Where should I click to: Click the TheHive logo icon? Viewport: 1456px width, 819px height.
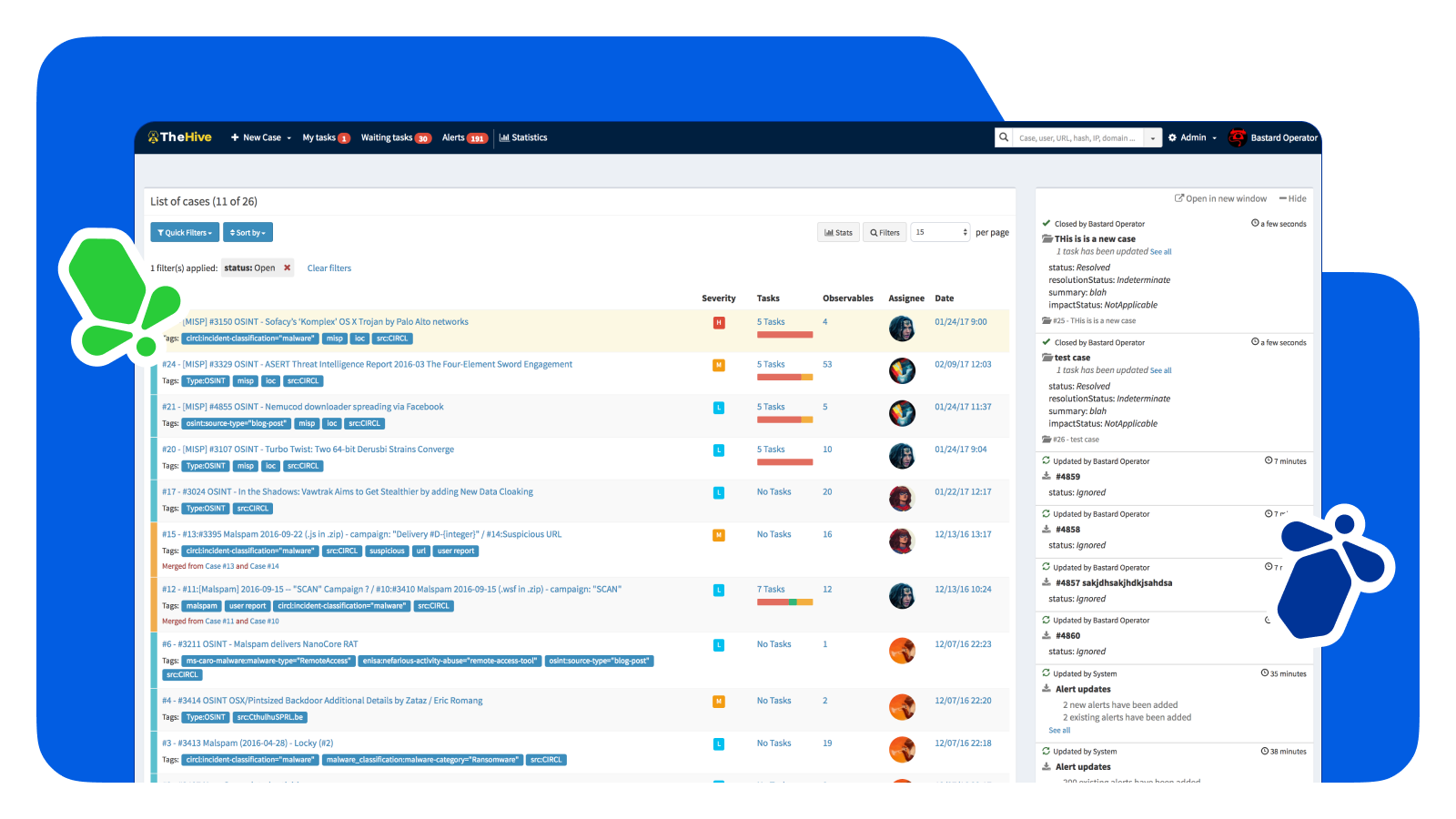[x=154, y=137]
